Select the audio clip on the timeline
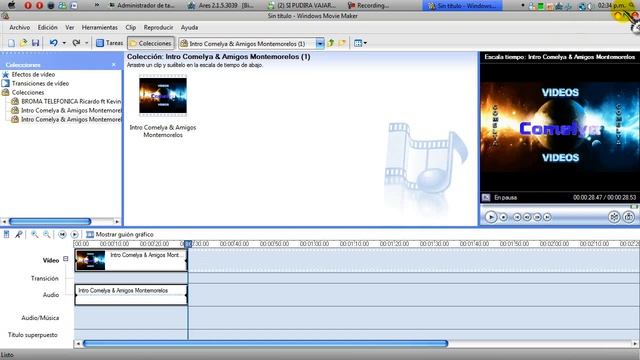 [x=131, y=295]
